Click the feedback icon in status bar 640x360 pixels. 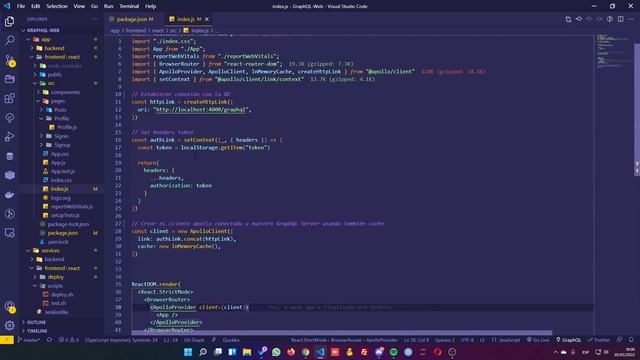(620, 340)
